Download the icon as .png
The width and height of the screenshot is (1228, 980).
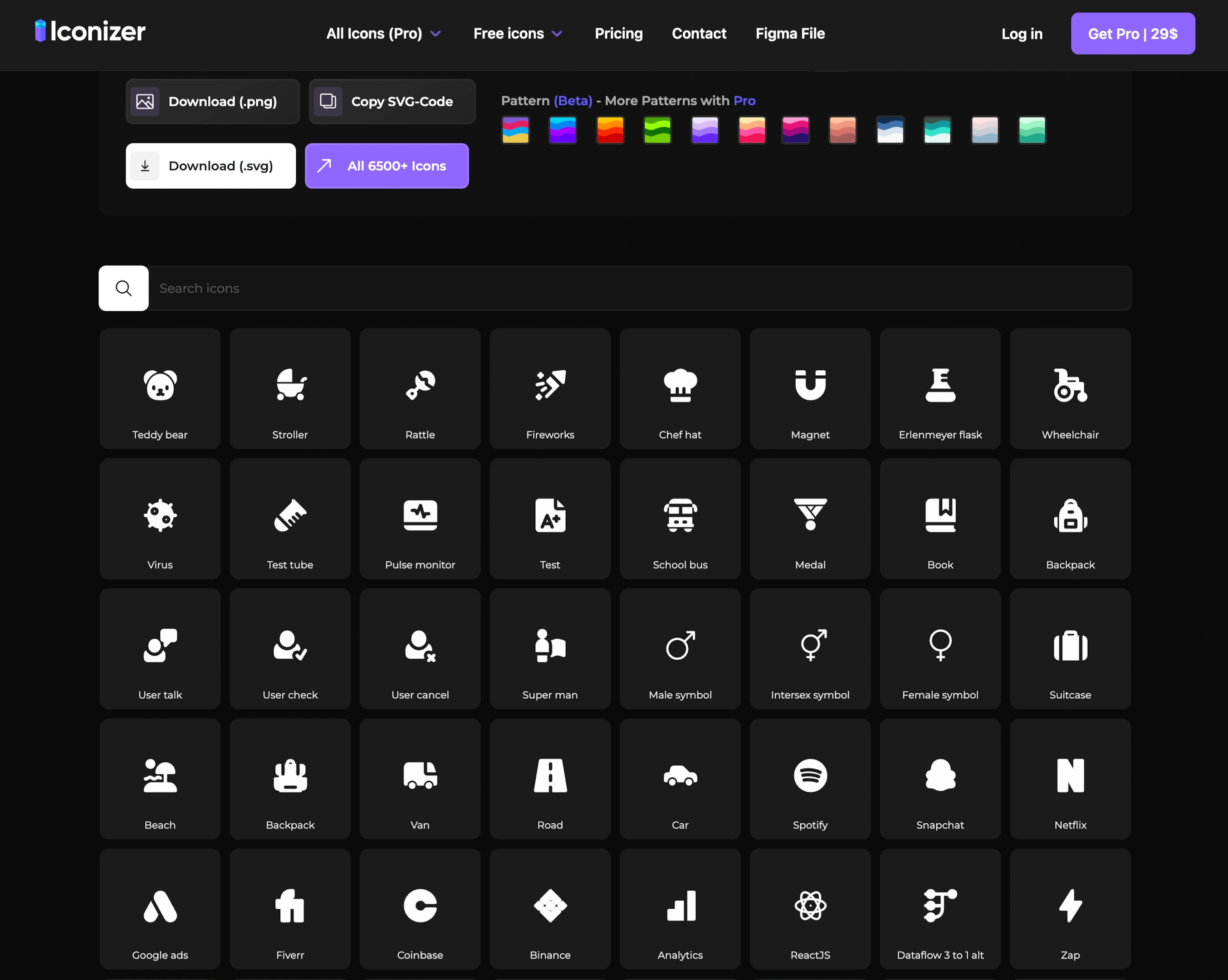pos(212,102)
